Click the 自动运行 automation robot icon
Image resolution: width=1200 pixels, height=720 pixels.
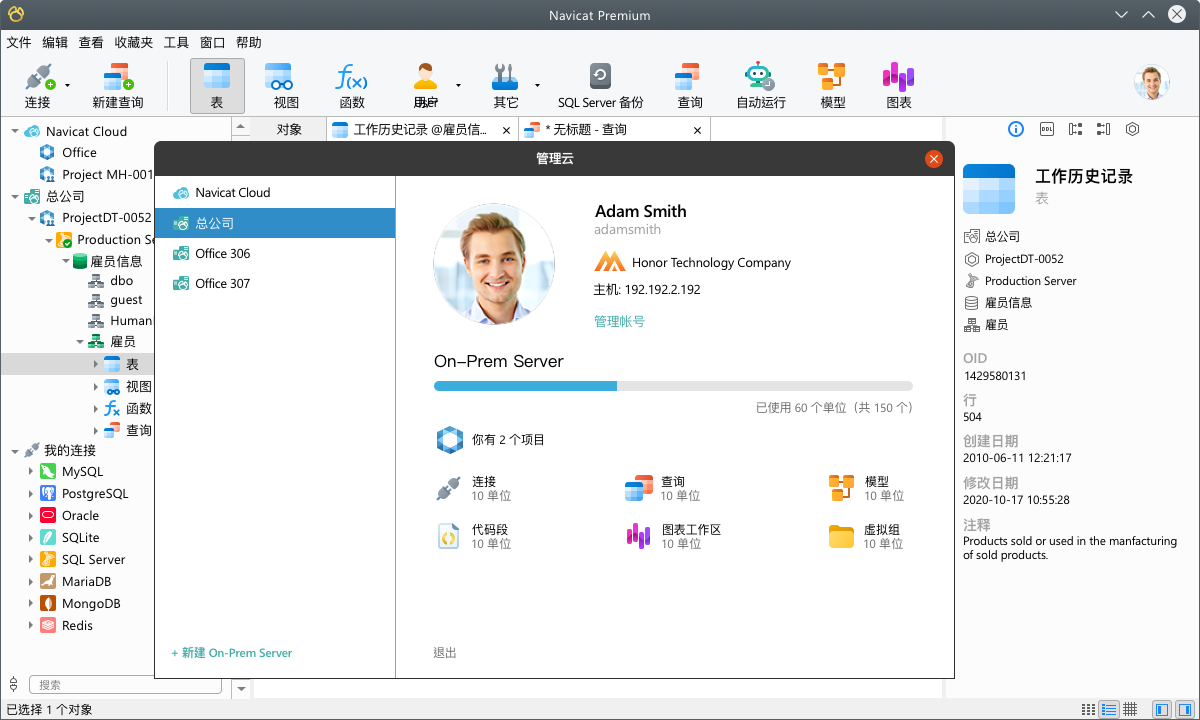[760, 78]
